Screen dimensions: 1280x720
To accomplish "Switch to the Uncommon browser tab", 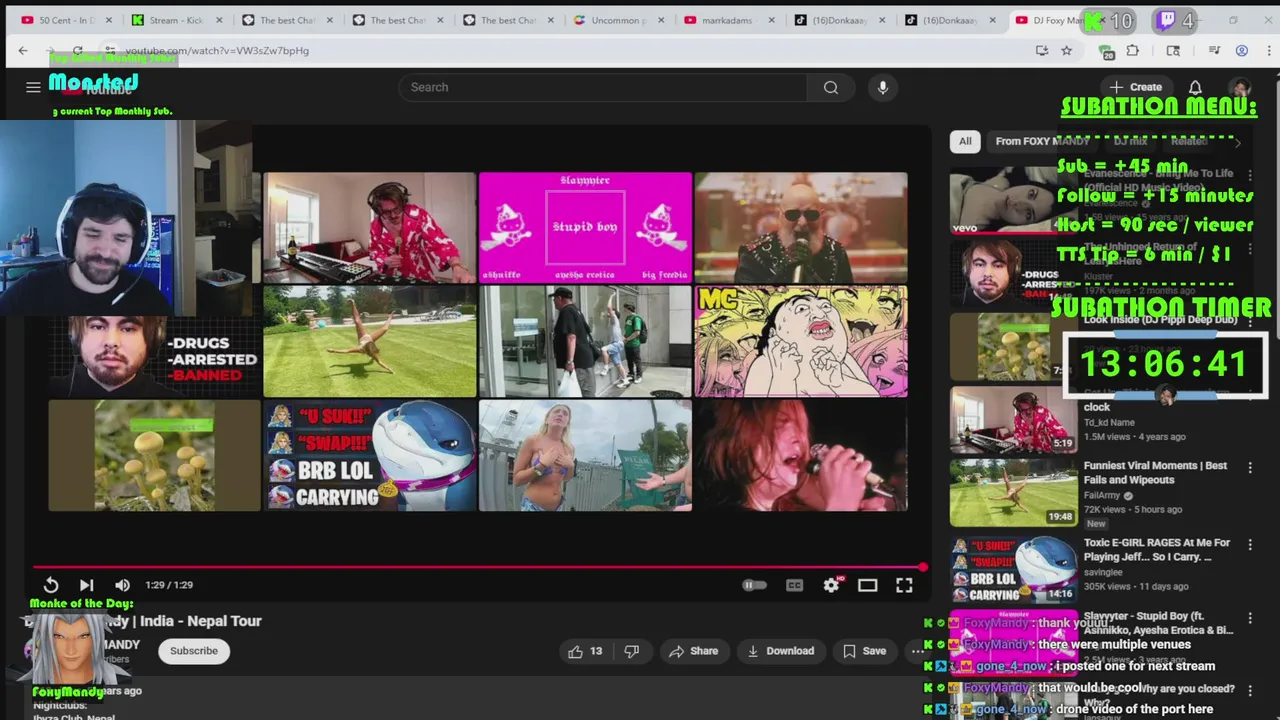I will [618, 20].
